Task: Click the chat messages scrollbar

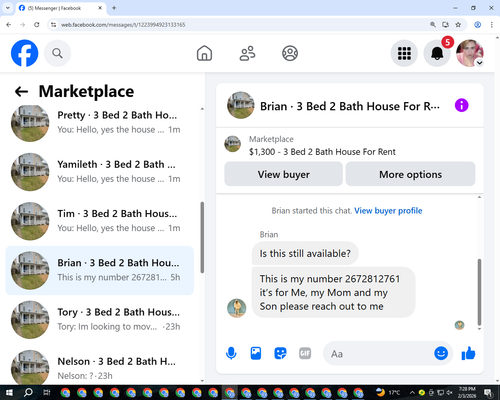Action: coord(479,292)
